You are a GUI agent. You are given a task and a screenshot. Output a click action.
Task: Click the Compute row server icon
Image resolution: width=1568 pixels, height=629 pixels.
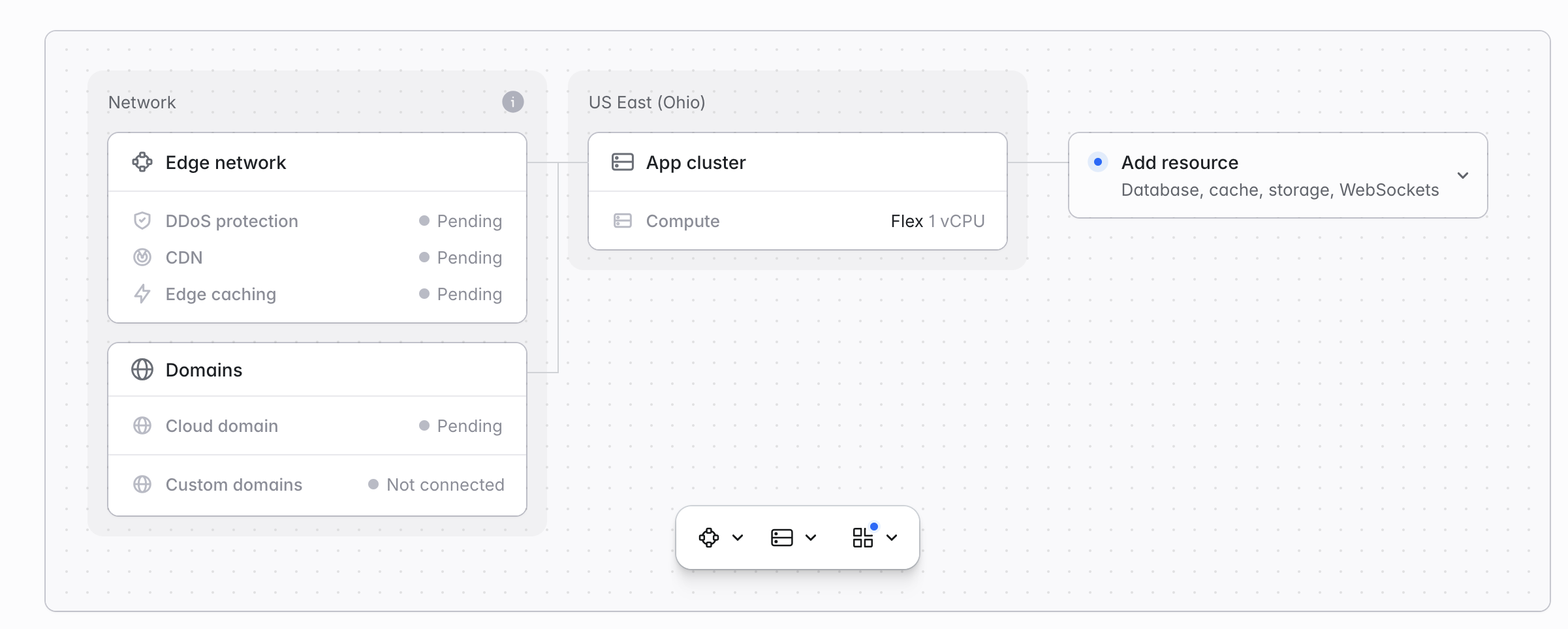point(622,221)
